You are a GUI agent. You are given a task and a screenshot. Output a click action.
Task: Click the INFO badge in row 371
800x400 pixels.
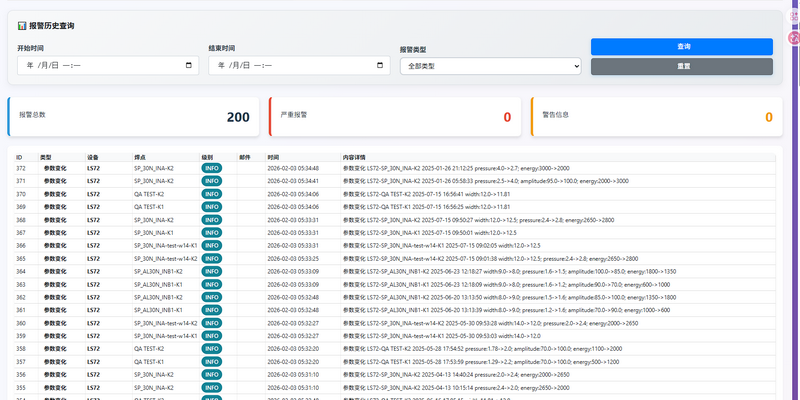pos(211,181)
